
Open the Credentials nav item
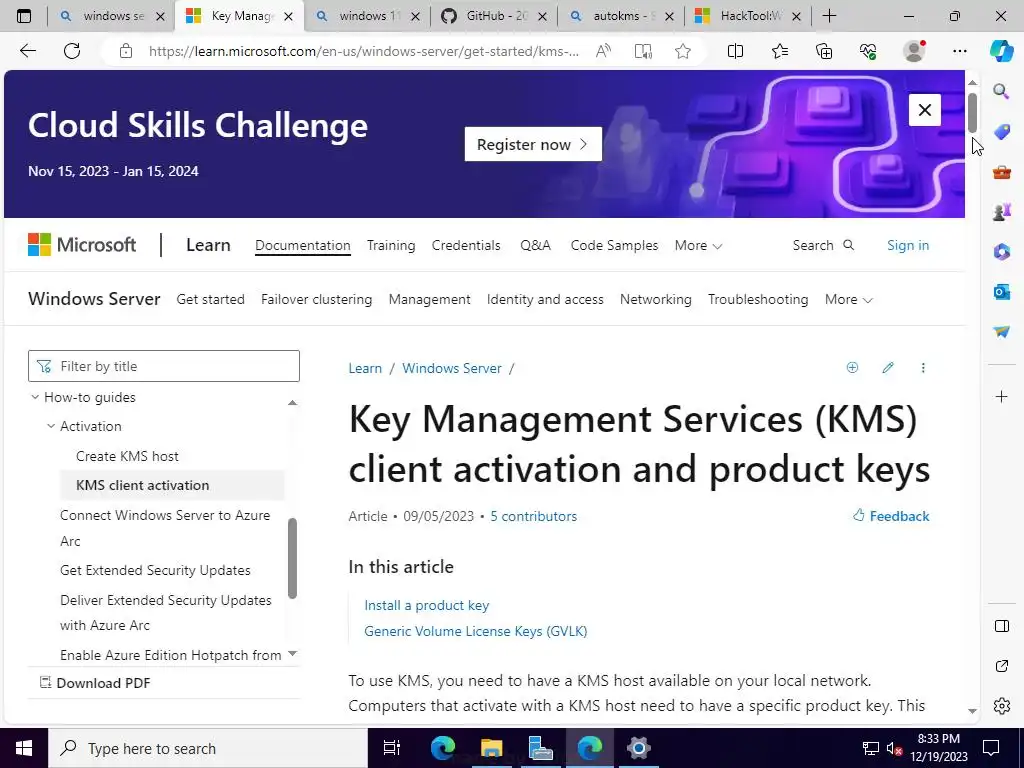pos(466,246)
